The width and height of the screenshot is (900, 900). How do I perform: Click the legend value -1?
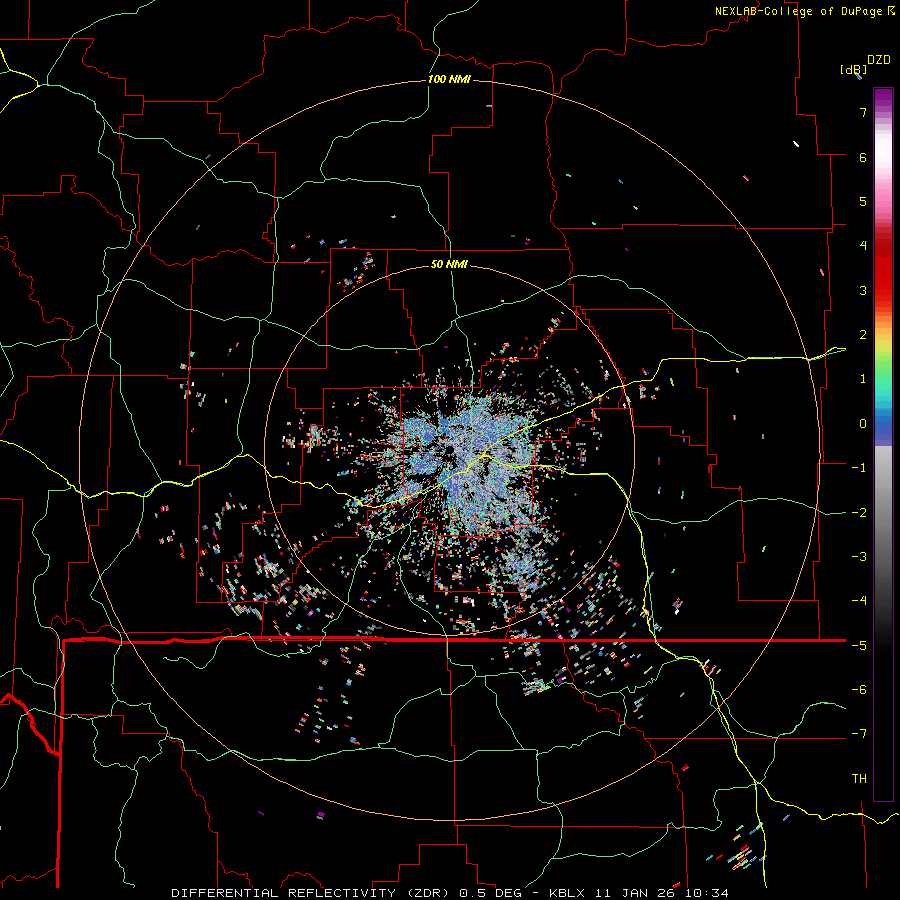click(x=859, y=468)
